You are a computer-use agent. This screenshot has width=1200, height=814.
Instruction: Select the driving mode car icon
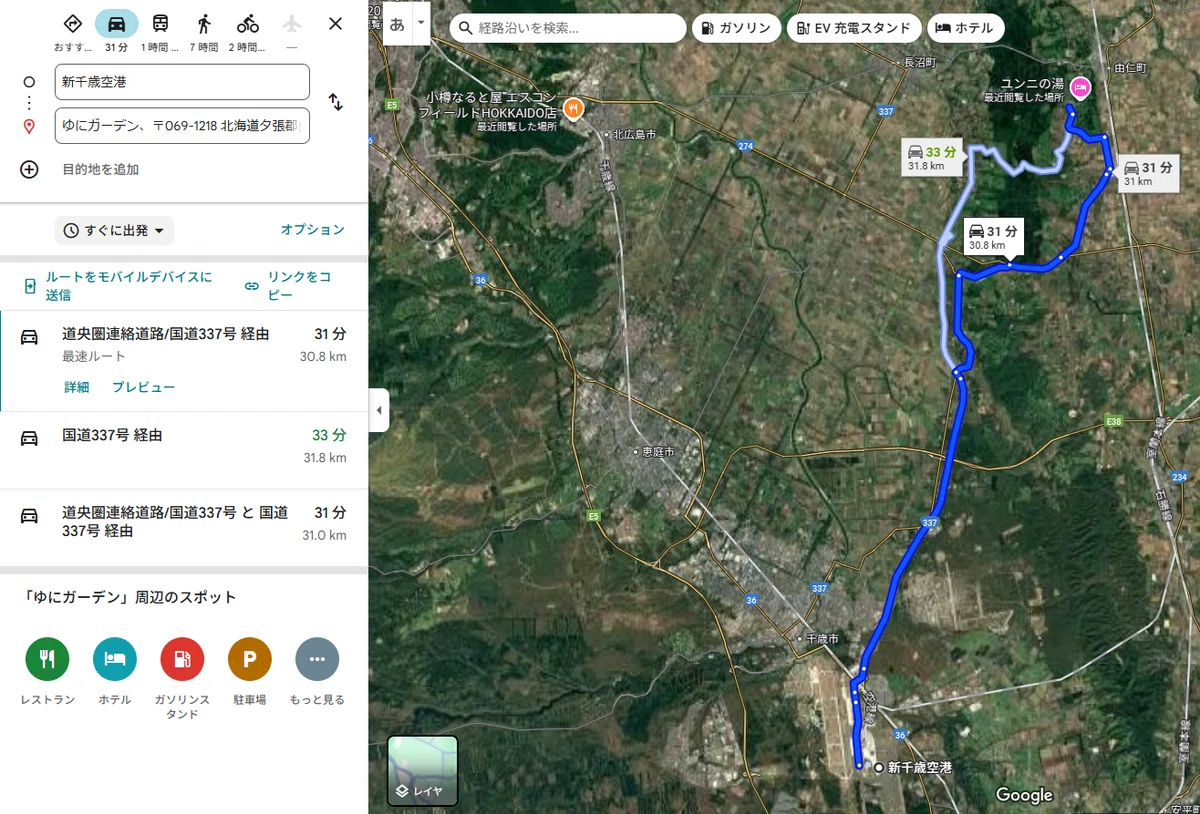(117, 24)
